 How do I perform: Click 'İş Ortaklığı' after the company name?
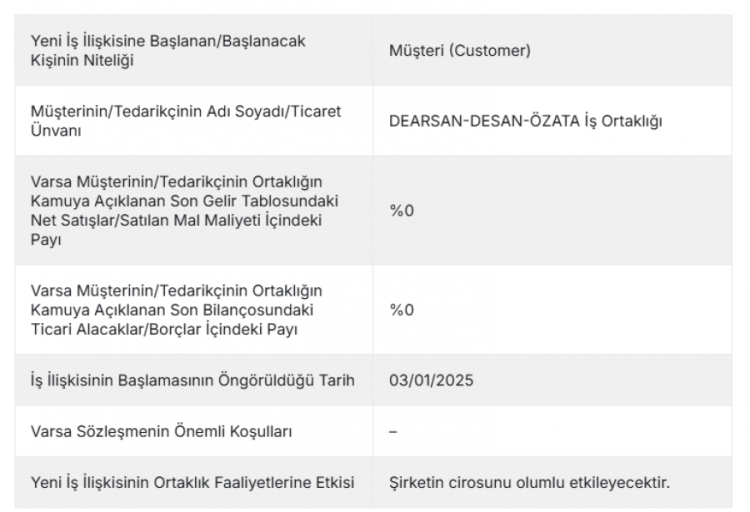pos(624,121)
